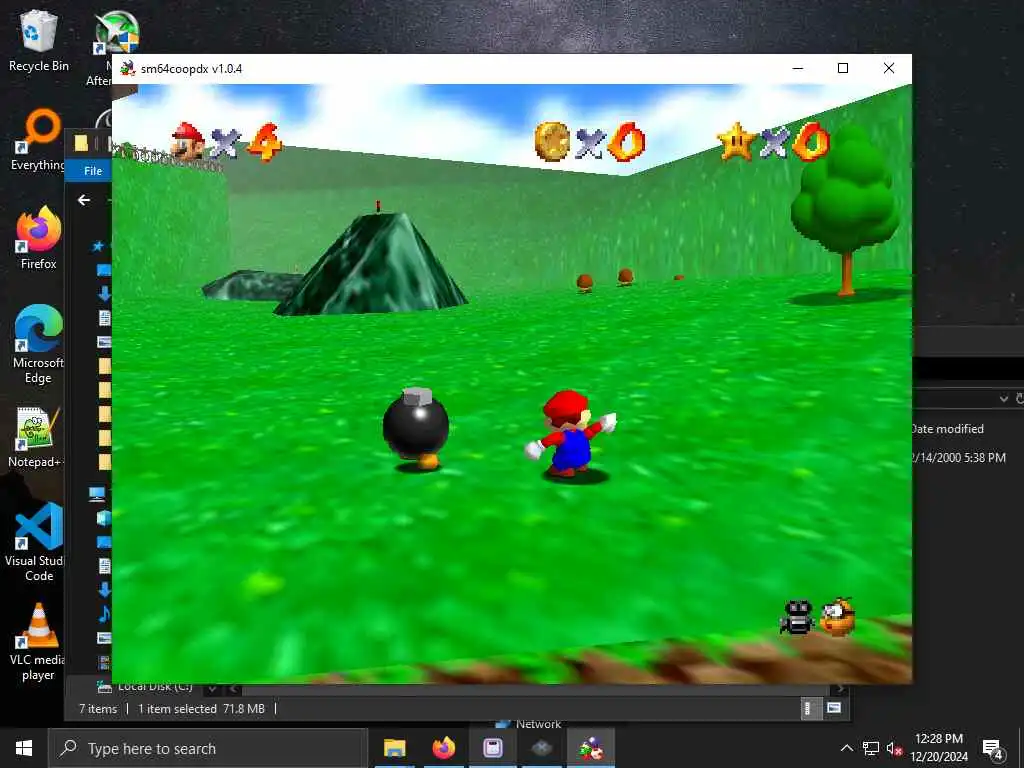Click the sm64coopdx taskbar icon
The width and height of the screenshot is (1024, 768).
click(x=591, y=748)
